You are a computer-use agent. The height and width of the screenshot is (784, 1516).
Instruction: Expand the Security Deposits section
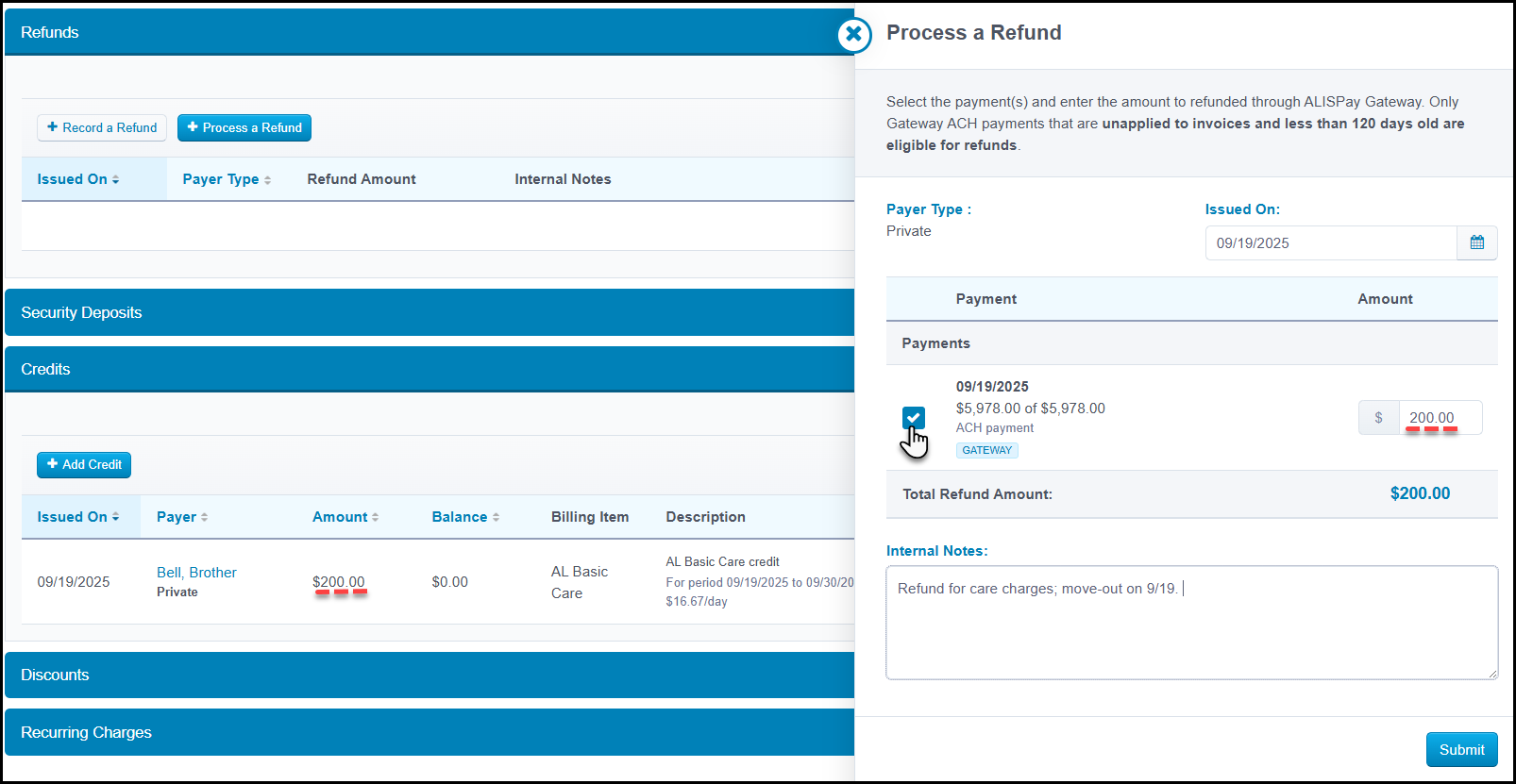[430, 312]
